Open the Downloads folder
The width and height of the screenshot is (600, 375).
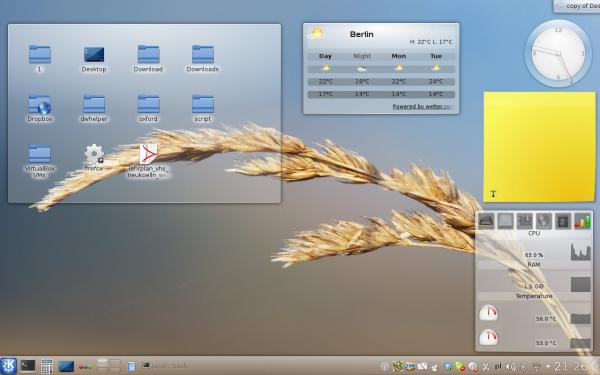(202, 58)
